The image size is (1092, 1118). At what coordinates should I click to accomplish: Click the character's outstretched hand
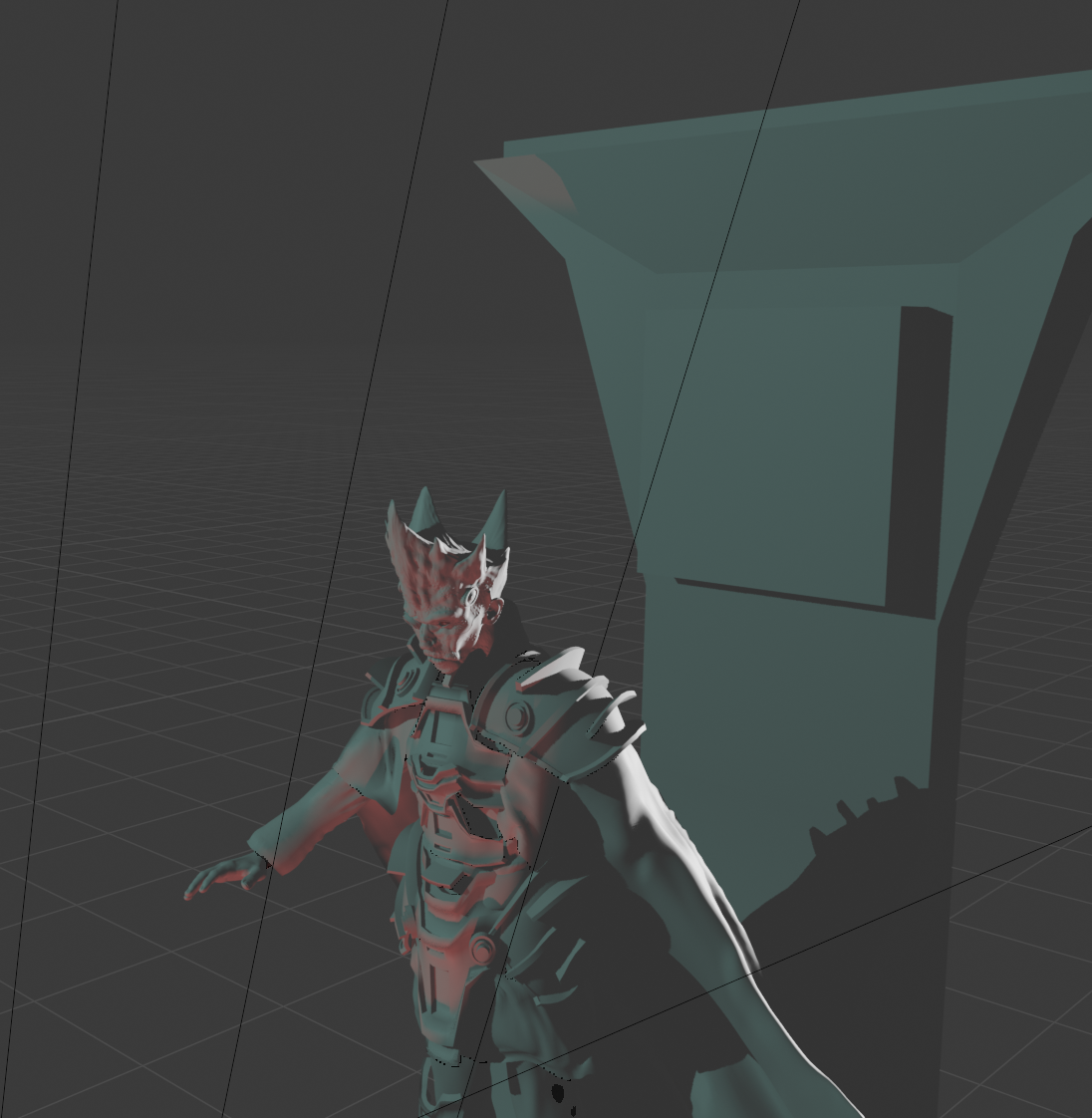click(x=221, y=877)
